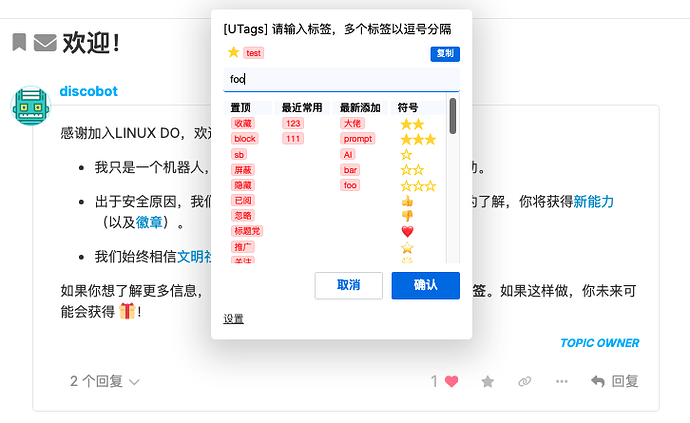Click the tag list scrollbar thumb
This screenshot has width=690, height=423.
click(453, 116)
